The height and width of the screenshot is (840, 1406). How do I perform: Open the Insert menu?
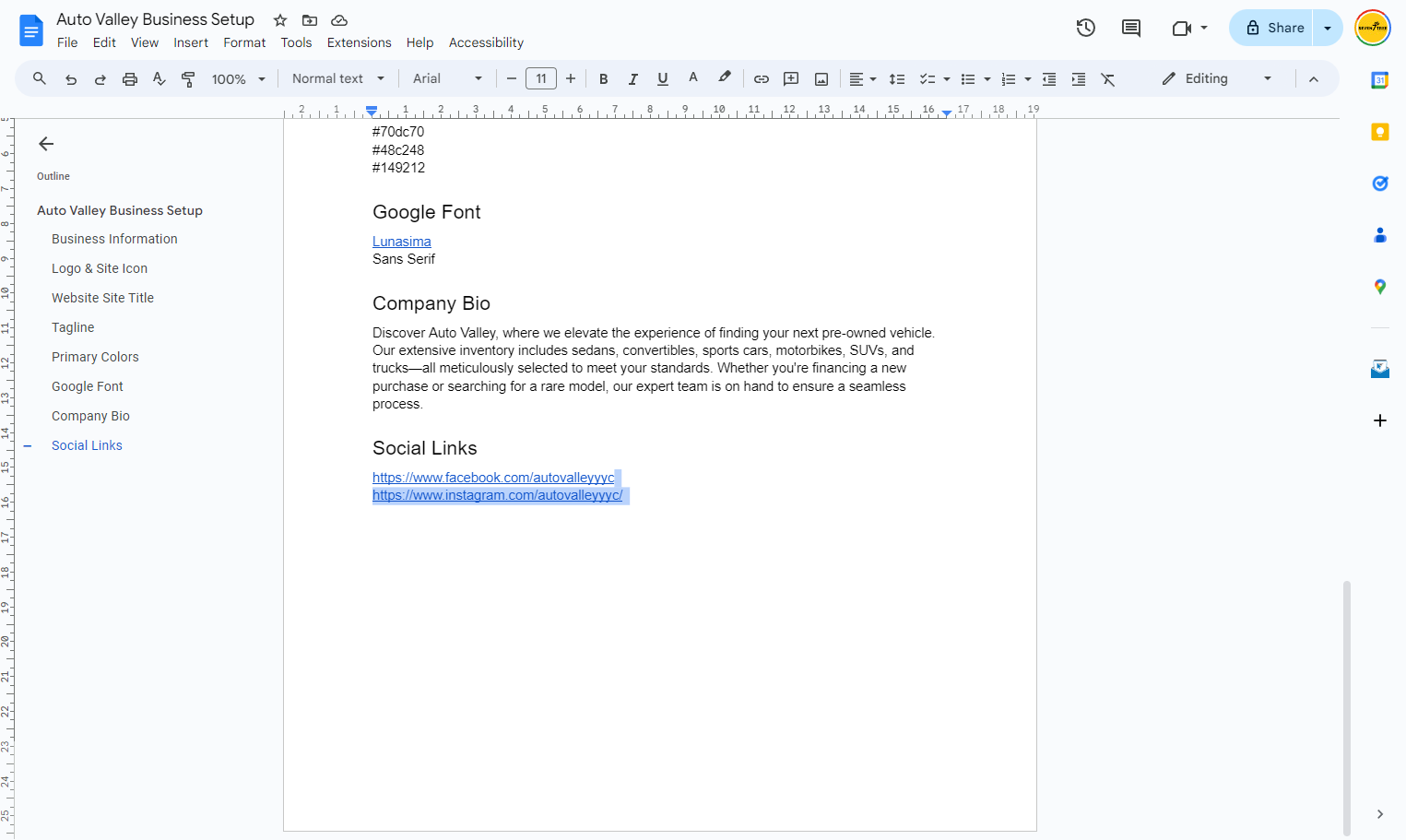click(191, 42)
